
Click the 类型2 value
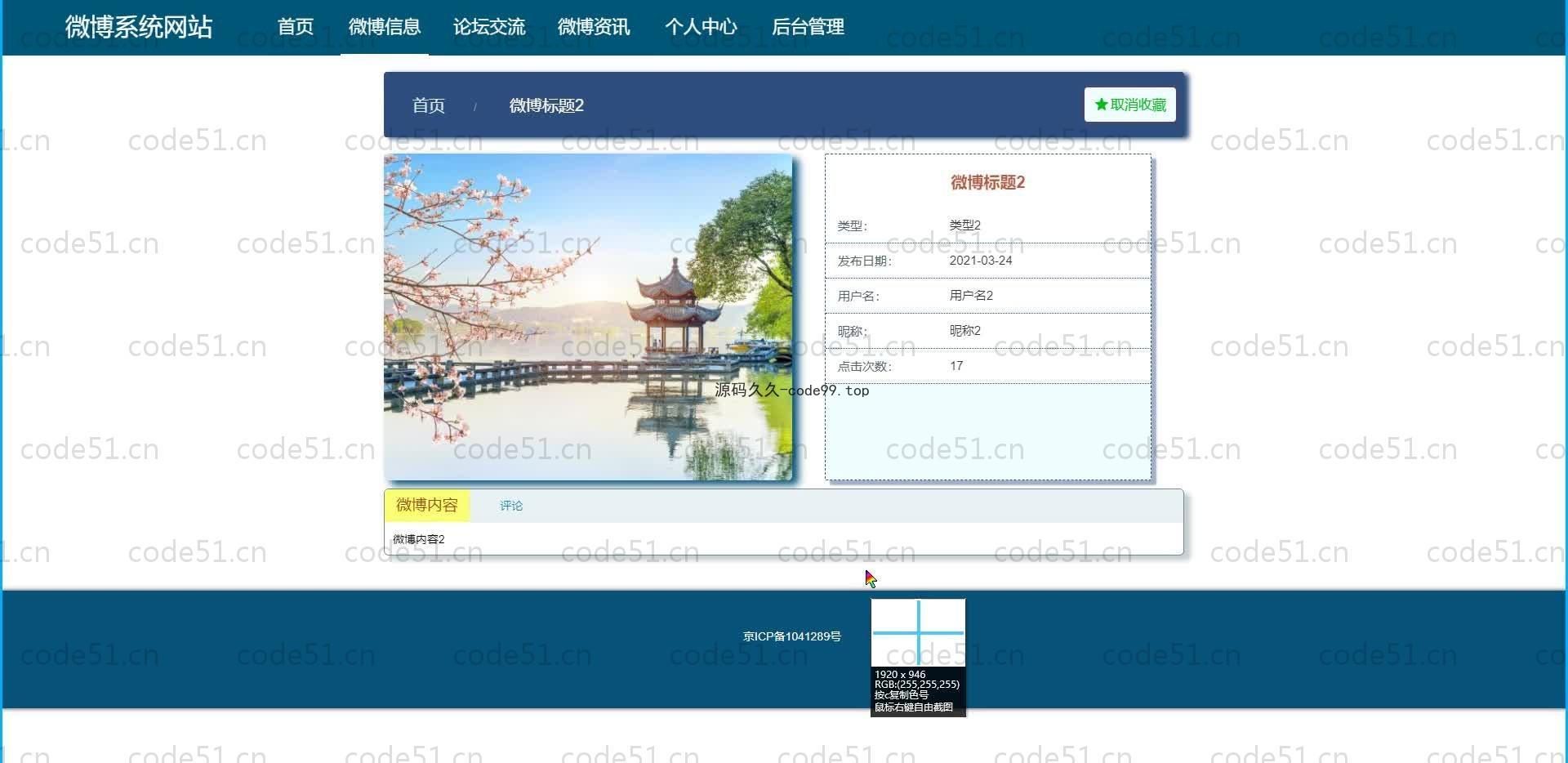click(x=965, y=225)
